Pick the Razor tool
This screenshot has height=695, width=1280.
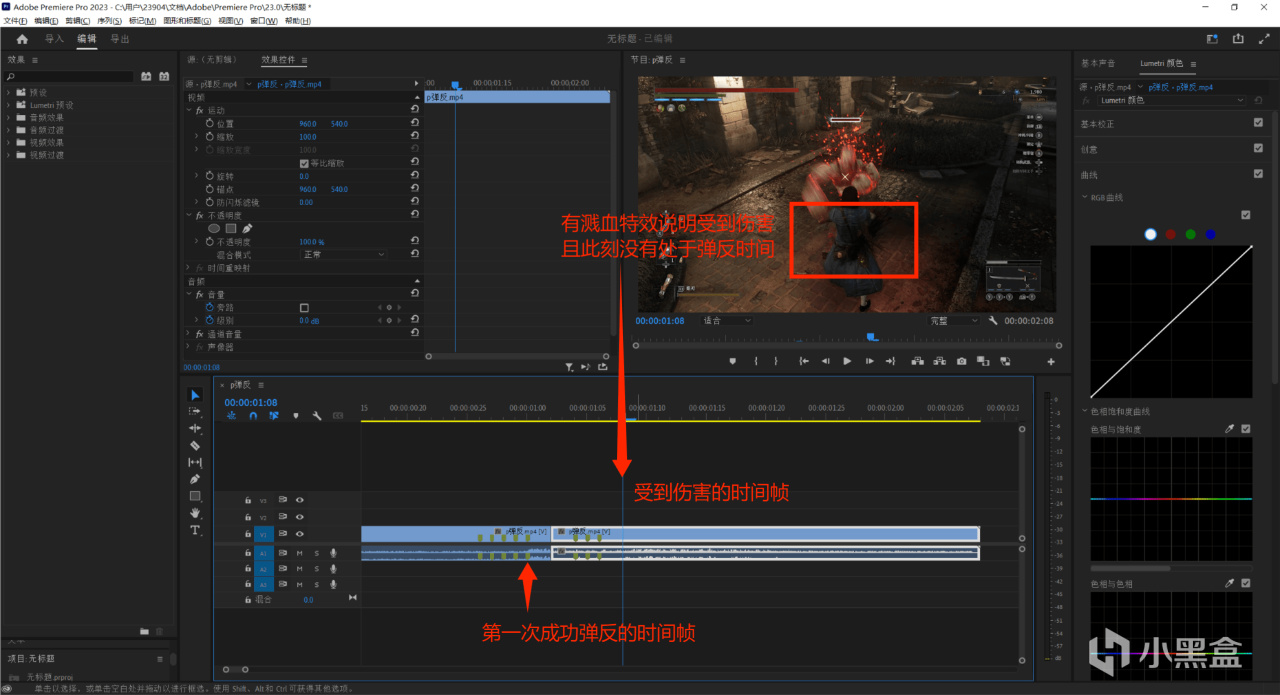195,445
